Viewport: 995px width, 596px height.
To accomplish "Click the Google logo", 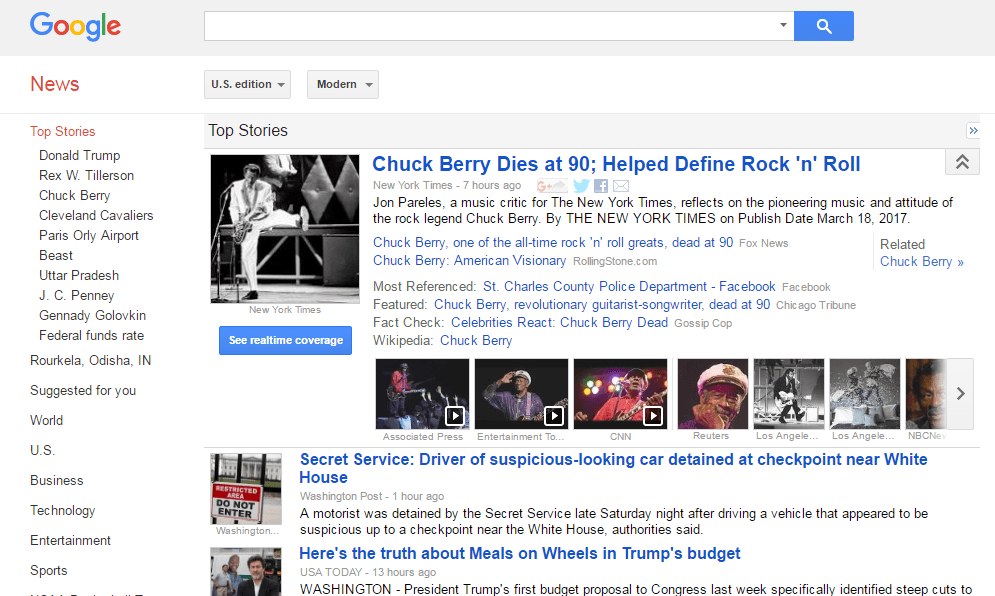I will pyautogui.click(x=75, y=27).
